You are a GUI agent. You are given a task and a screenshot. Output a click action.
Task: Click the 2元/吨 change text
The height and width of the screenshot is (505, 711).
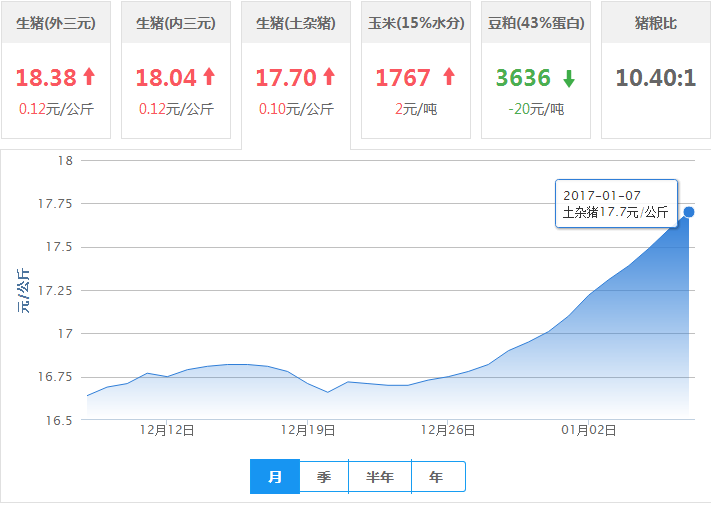pyautogui.click(x=416, y=109)
